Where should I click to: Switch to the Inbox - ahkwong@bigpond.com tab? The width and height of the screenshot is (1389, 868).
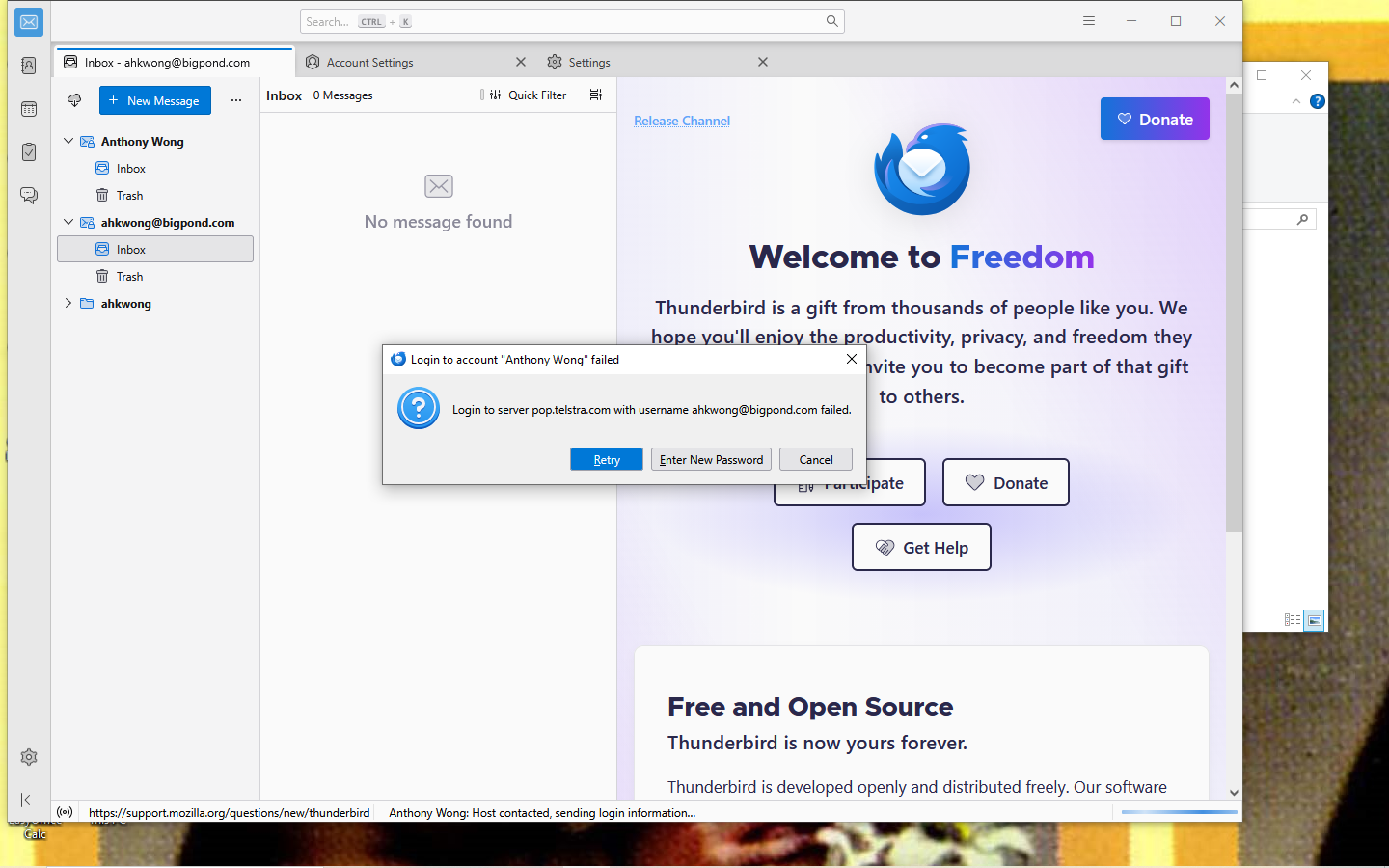click(176, 62)
